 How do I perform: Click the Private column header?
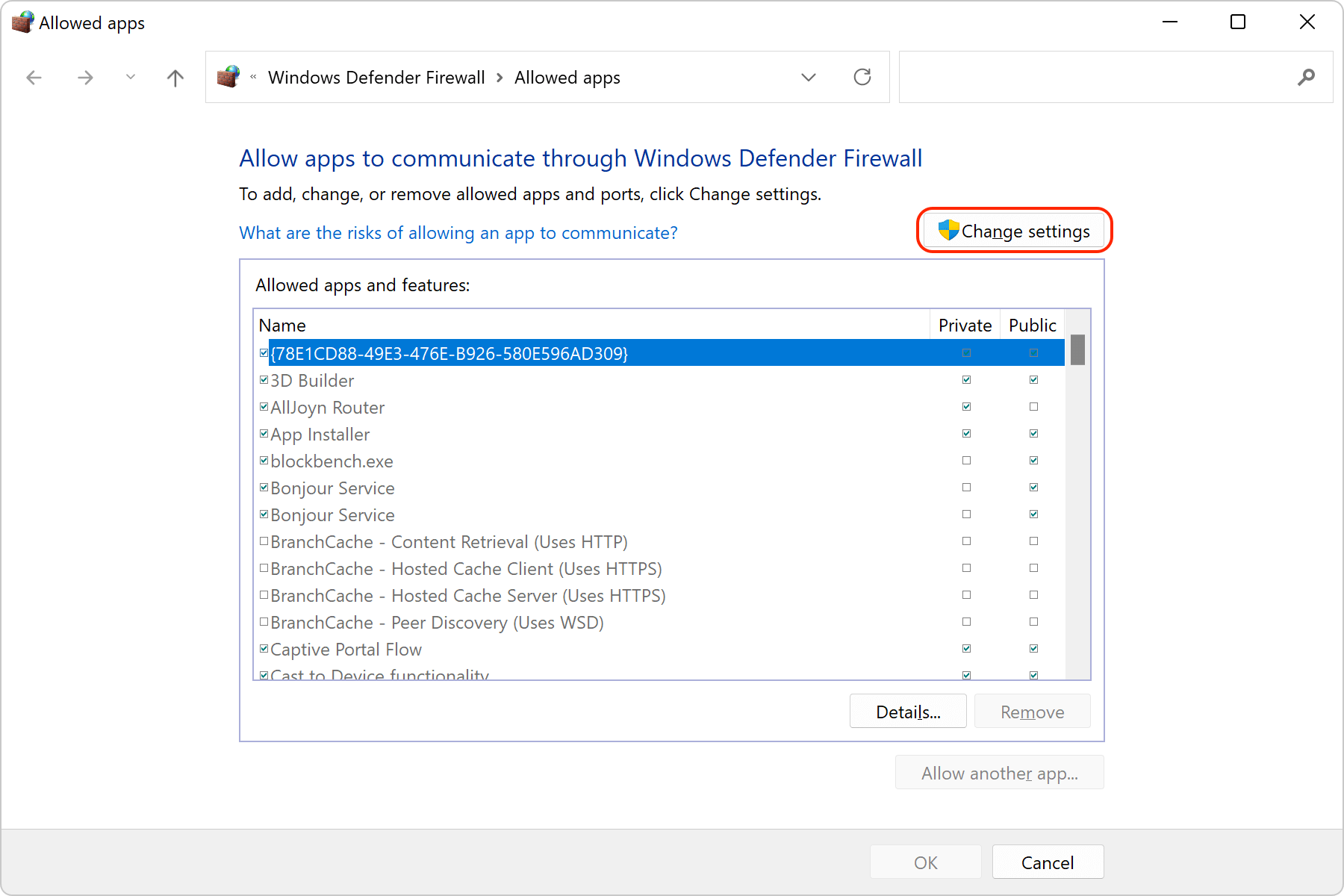click(965, 326)
